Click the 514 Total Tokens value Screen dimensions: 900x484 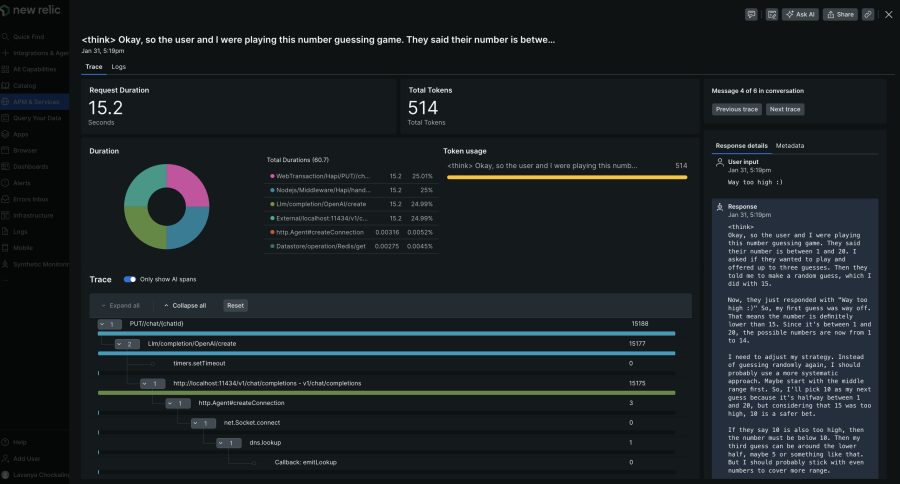point(423,108)
